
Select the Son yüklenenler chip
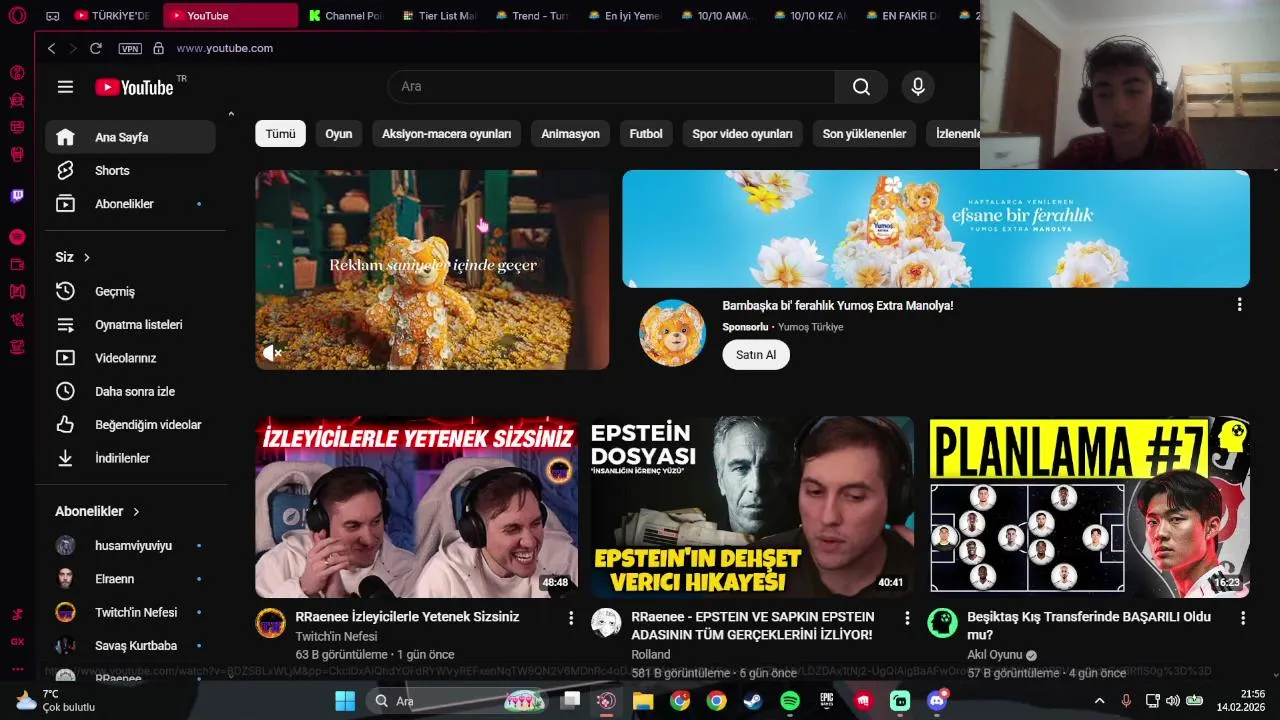tap(864, 134)
